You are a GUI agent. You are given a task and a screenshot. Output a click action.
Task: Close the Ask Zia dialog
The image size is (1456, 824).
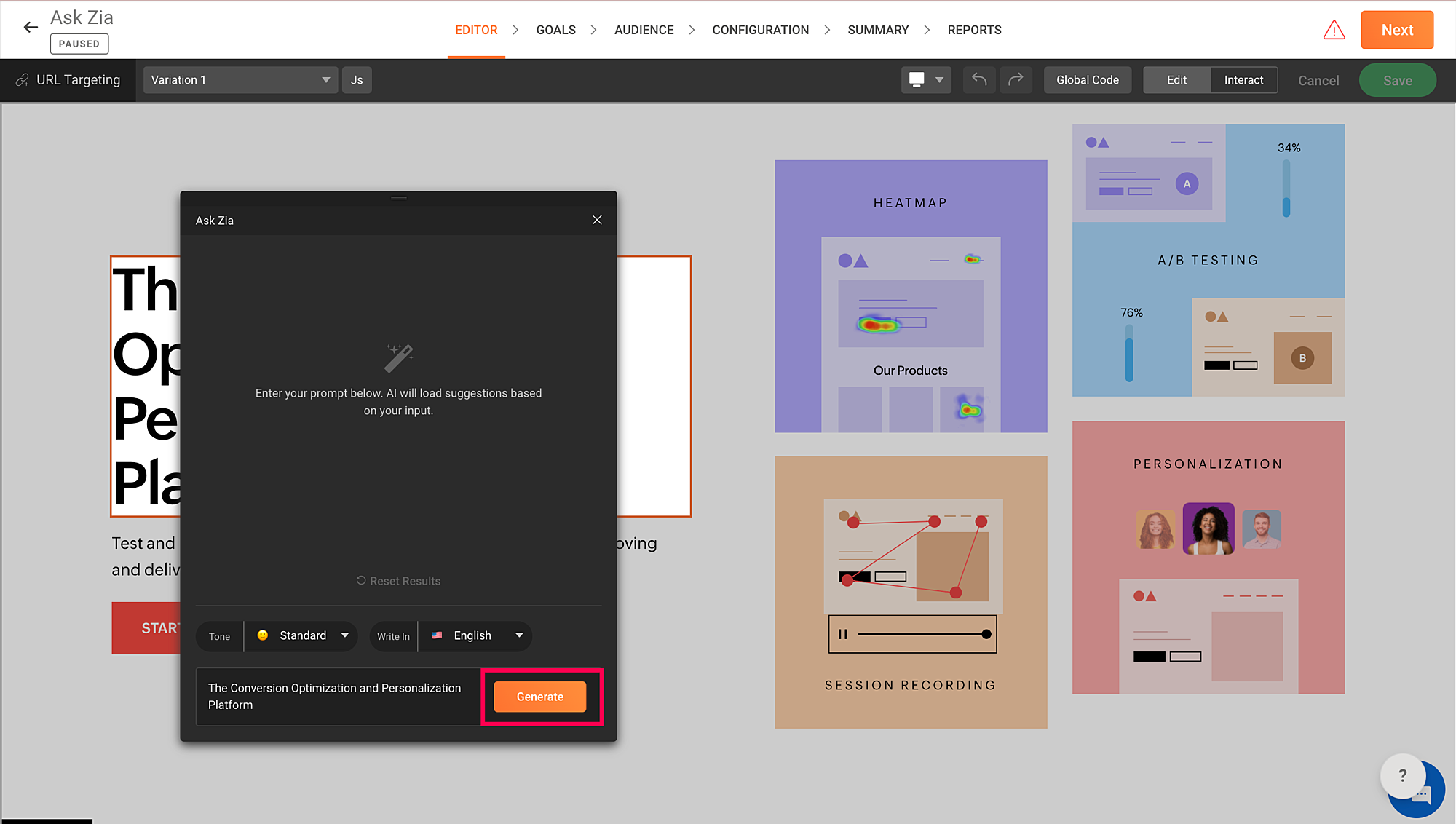tap(597, 220)
